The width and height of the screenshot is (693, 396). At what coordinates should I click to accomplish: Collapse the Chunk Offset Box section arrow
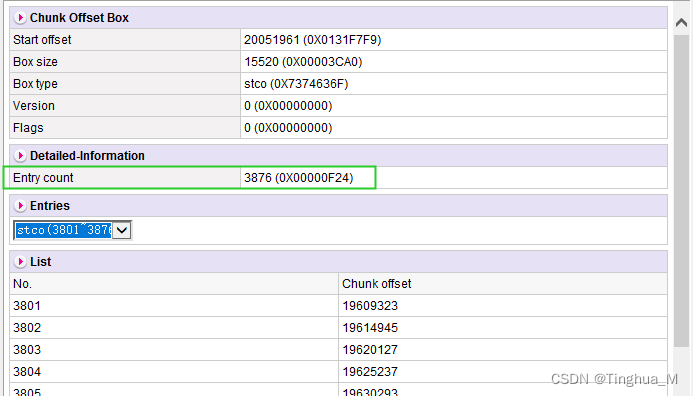(20, 18)
